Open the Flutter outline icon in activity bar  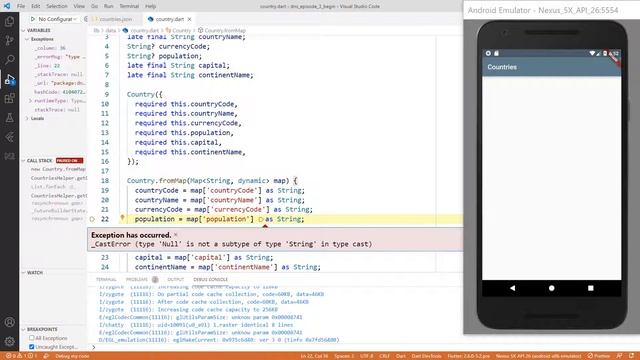click(x=9, y=137)
